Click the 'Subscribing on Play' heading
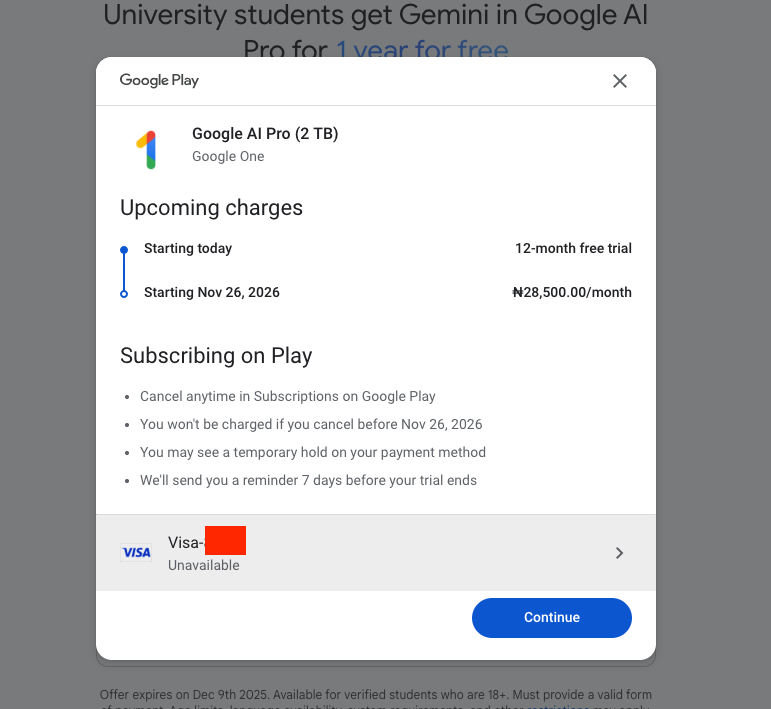The height and width of the screenshot is (709, 771). point(216,355)
